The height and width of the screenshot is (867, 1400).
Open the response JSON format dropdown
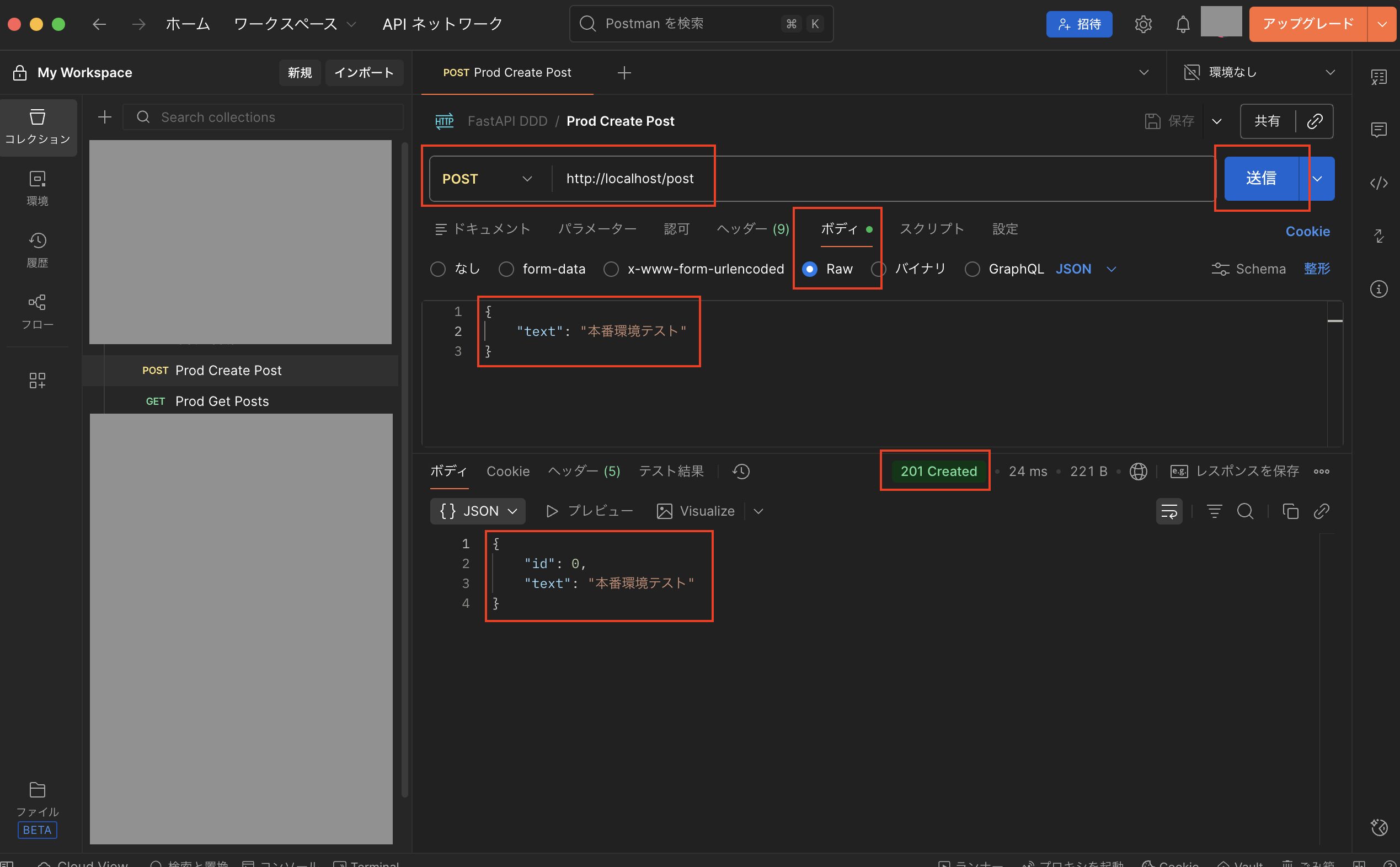(478, 511)
